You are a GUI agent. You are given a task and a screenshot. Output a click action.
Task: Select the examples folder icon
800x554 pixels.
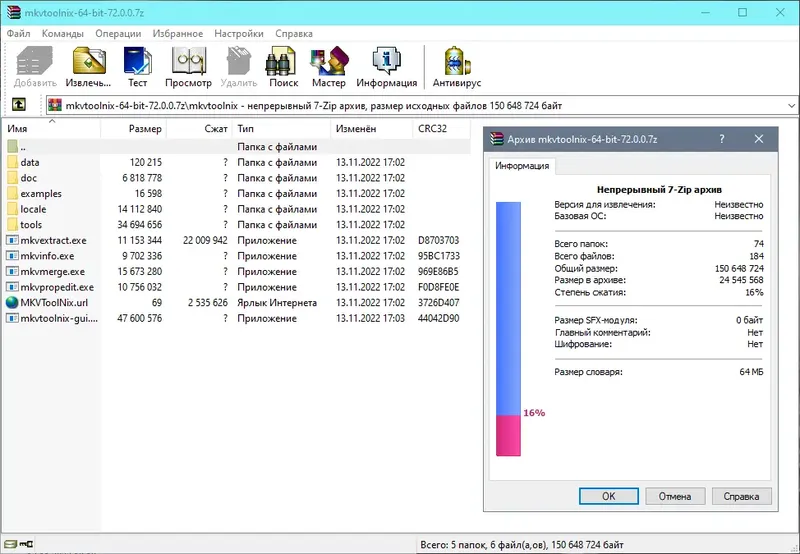point(12,193)
